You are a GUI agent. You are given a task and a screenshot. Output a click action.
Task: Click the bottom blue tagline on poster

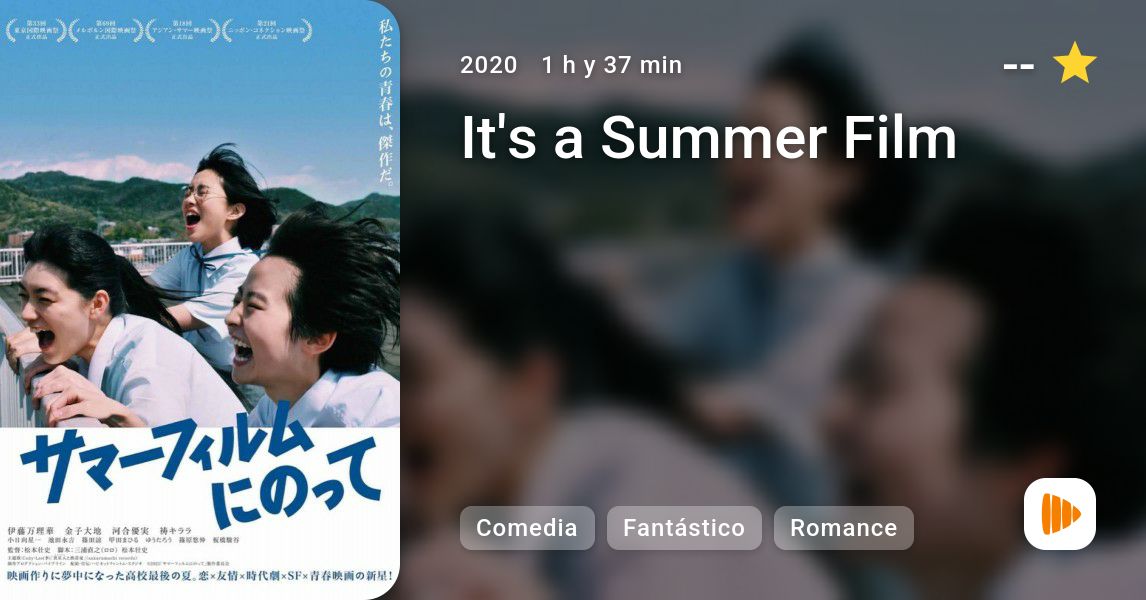pyautogui.click(x=200, y=577)
